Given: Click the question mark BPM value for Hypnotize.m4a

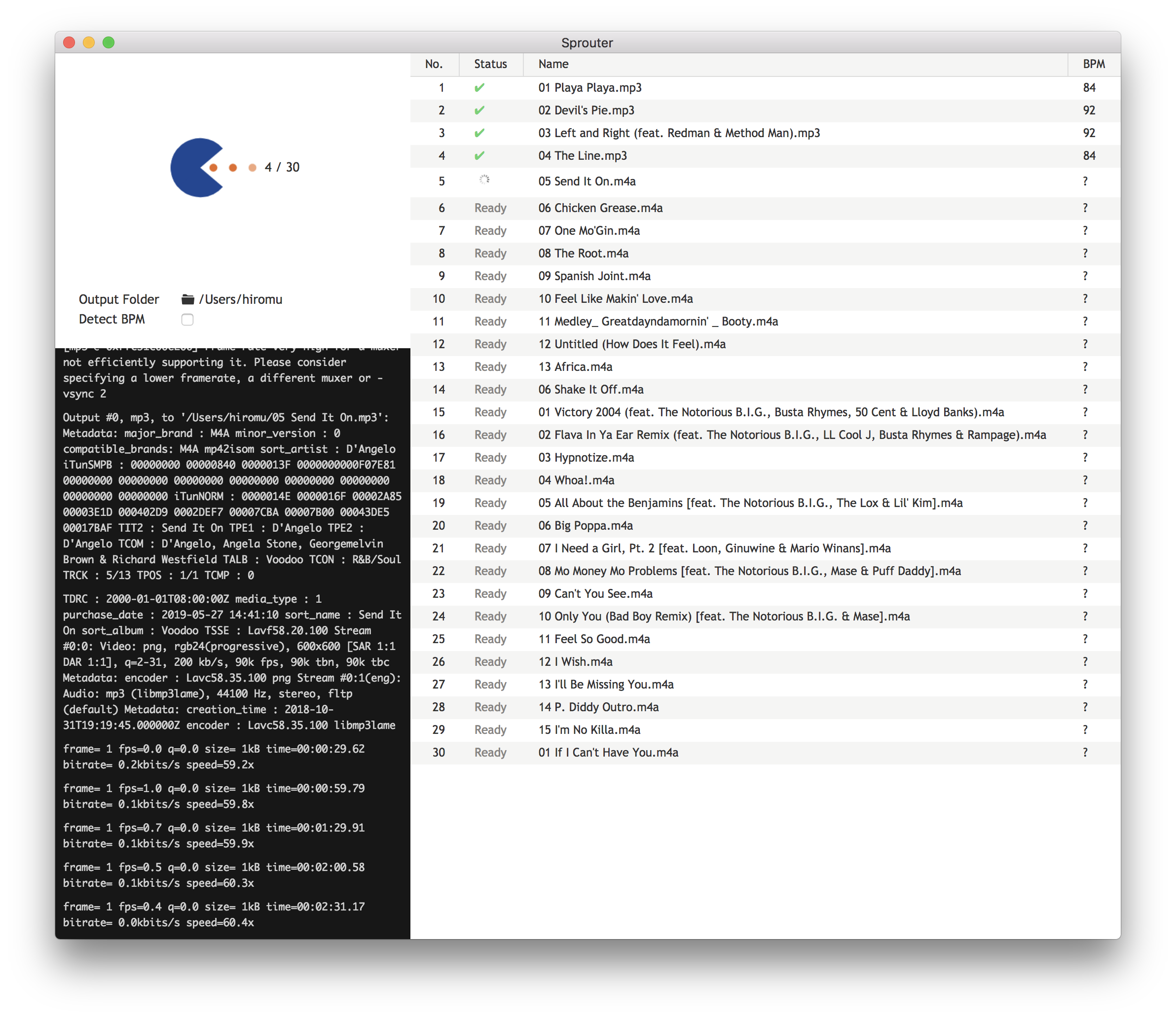Looking at the screenshot, I should pyautogui.click(x=1086, y=457).
